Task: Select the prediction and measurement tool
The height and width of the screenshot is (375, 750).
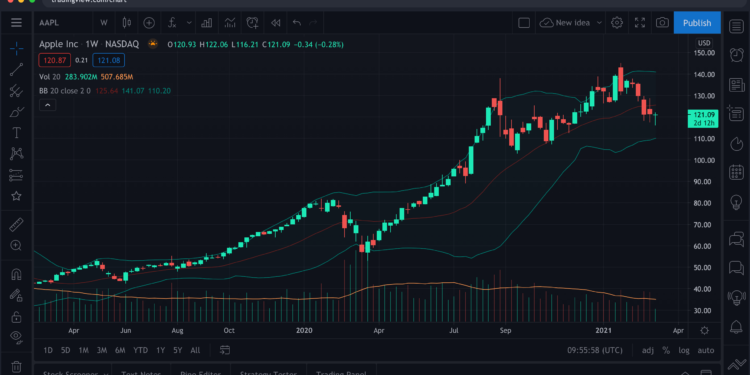Action: pos(16,175)
